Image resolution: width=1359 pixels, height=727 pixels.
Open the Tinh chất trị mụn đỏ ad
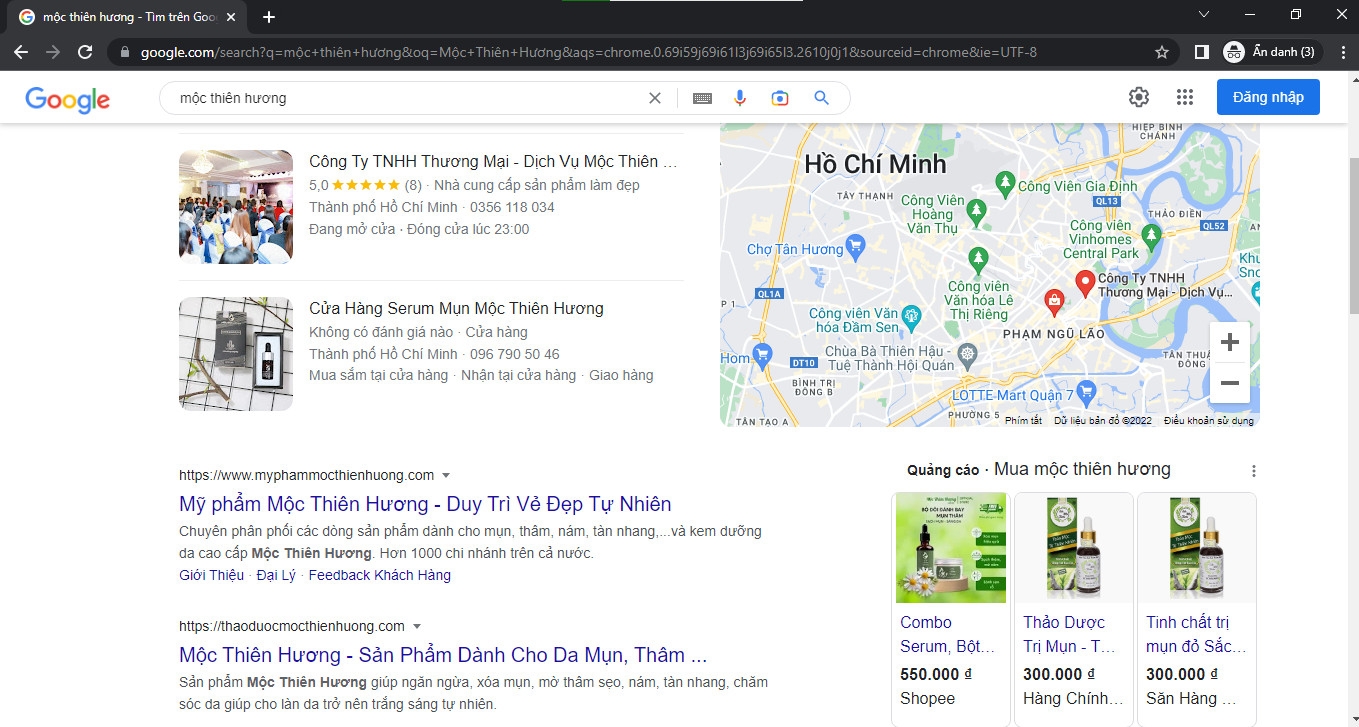pyautogui.click(x=1197, y=609)
